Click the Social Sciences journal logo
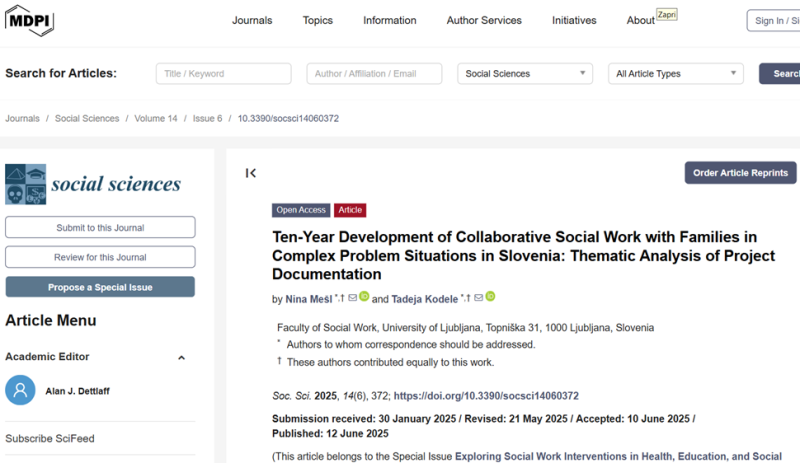The image size is (800, 463). [93, 184]
